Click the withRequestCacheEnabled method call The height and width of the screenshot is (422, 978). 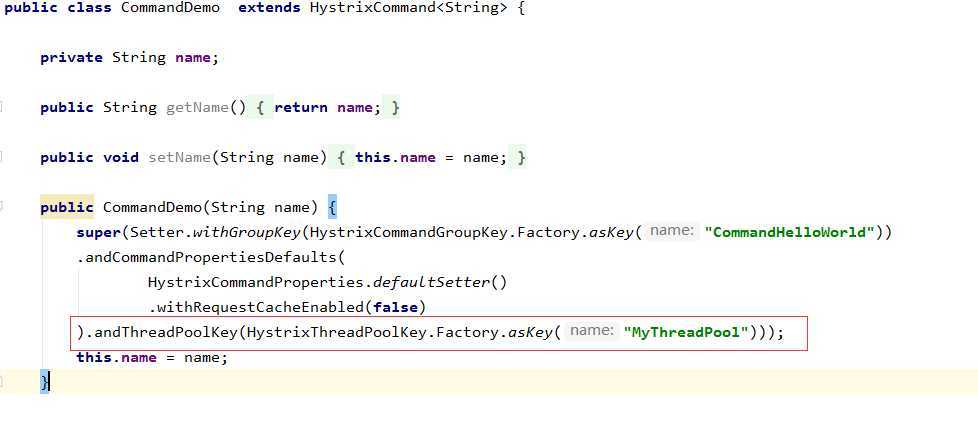coord(260,307)
